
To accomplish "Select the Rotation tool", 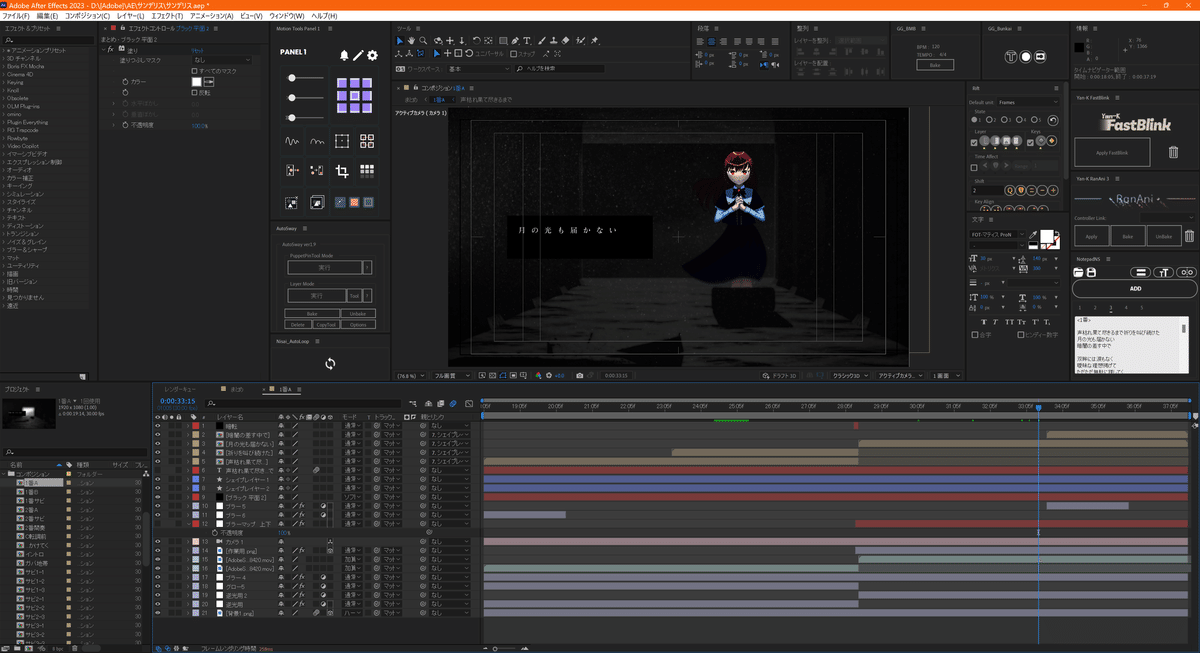I will tap(475, 41).
